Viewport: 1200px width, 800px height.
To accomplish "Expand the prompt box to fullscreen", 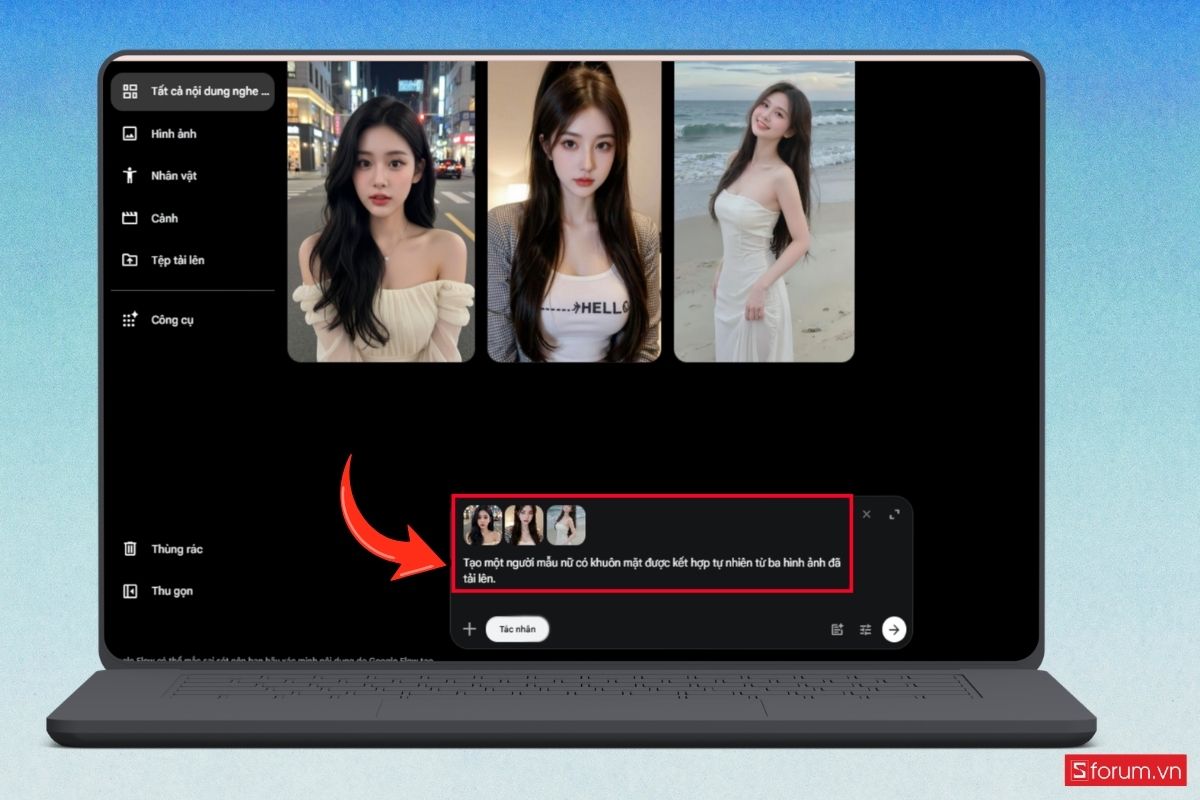I will 894,514.
